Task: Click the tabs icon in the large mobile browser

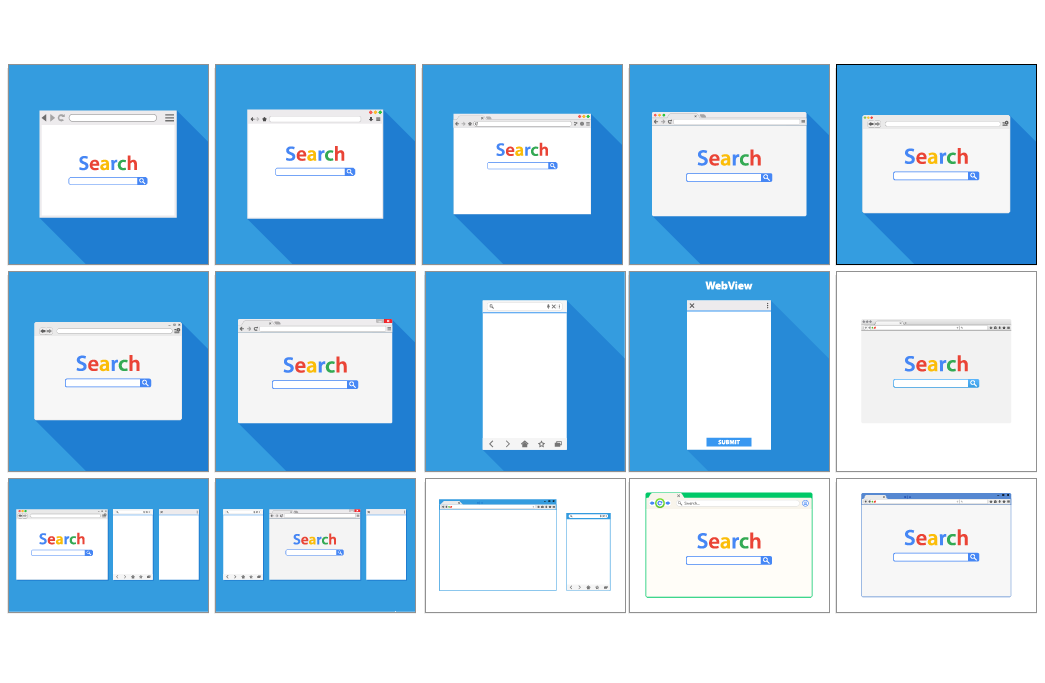Action: coord(558,444)
